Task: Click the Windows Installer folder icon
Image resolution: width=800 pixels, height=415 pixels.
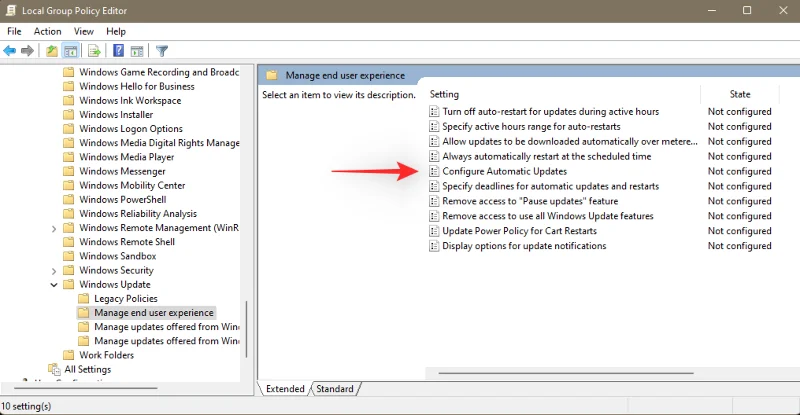Action: (68, 115)
